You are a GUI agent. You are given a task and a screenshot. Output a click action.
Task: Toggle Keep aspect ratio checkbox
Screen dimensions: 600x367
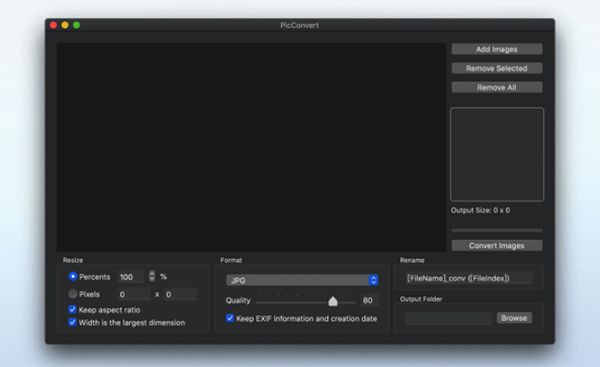pos(72,309)
